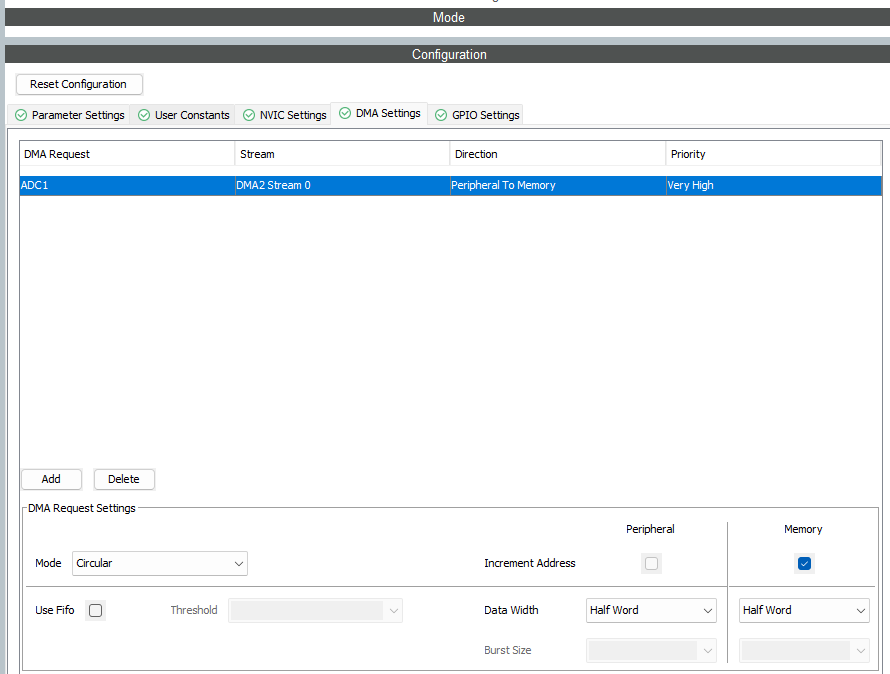Open the Mode dropdown showing Circular
890x674 pixels.
pos(159,563)
